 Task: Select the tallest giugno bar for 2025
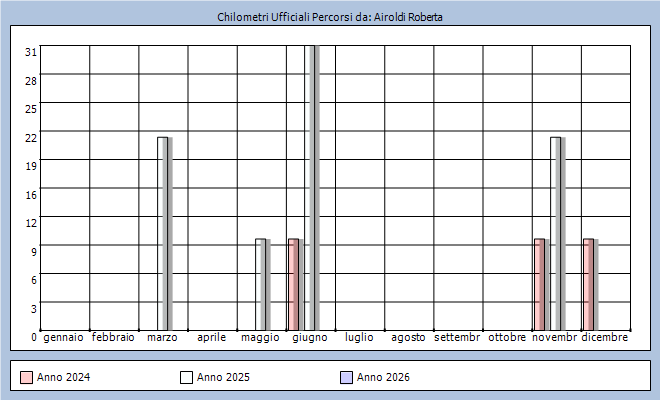[311, 187]
